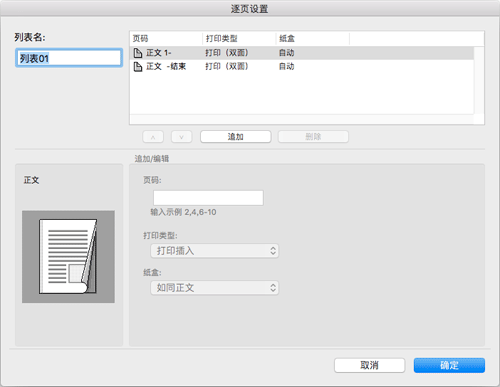Click the page icon beside 正文 1-
The height and width of the screenshot is (387, 500).
[138, 53]
